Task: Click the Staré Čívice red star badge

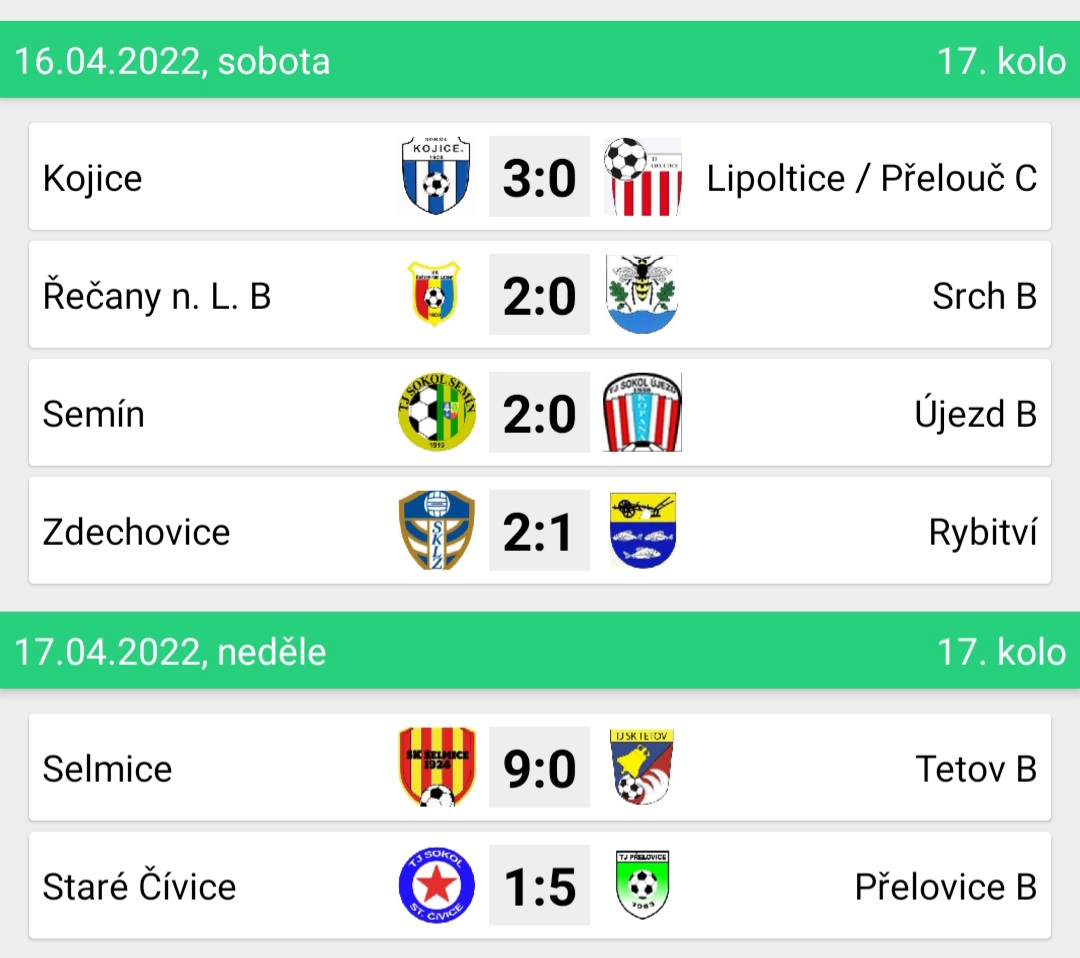Action: pos(437,885)
